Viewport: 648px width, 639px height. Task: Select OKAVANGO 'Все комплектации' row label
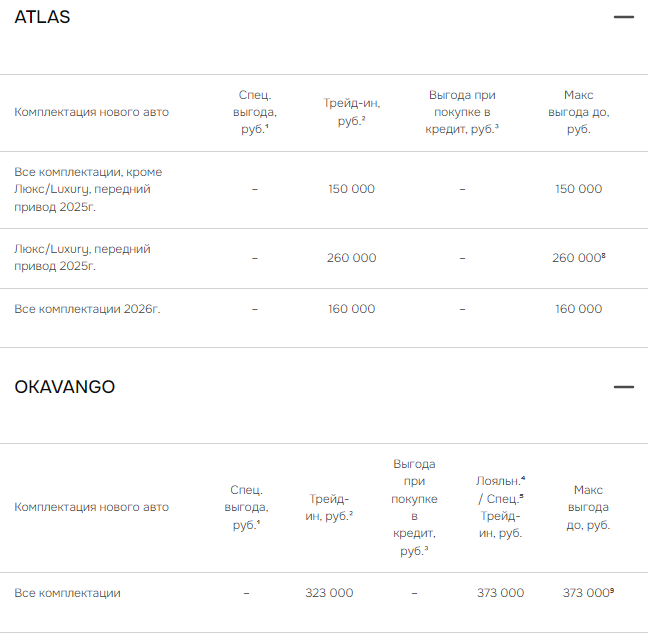[x=67, y=593]
